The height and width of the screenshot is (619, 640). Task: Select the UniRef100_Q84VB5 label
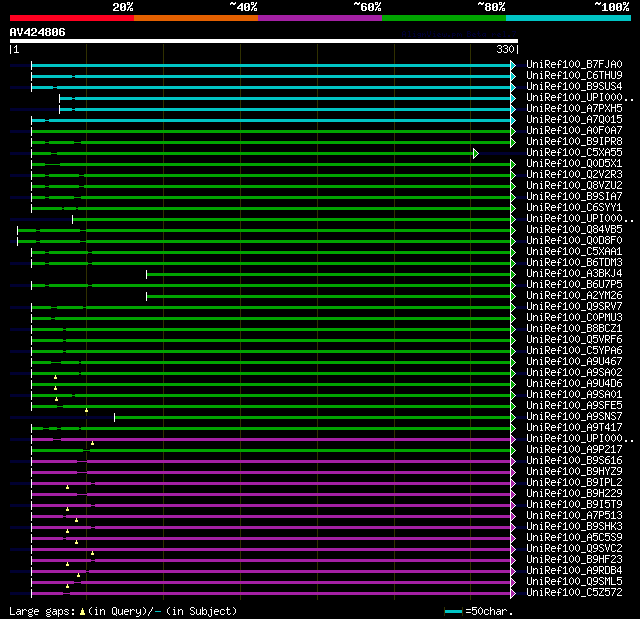pos(574,230)
